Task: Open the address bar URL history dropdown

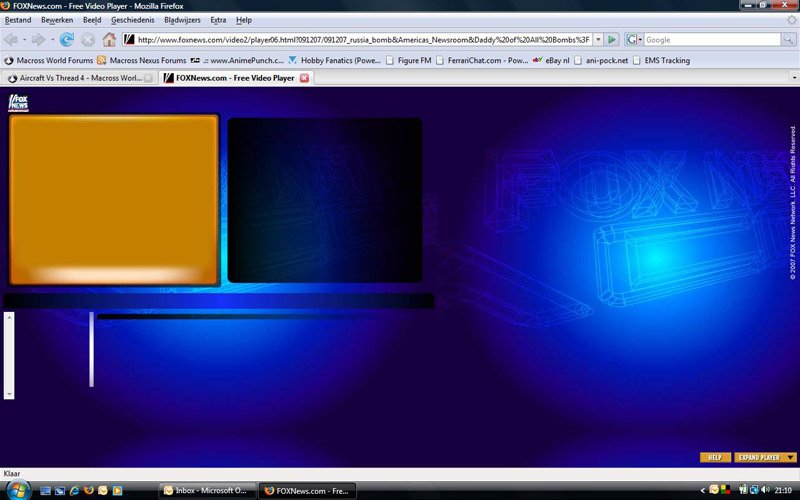Action: (x=598, y=39)
